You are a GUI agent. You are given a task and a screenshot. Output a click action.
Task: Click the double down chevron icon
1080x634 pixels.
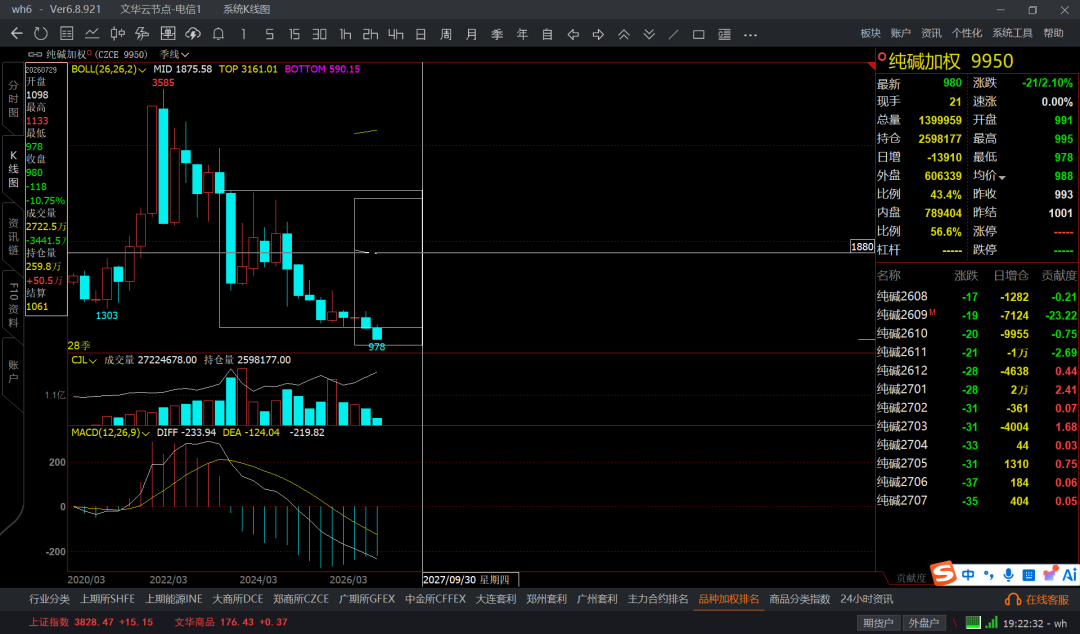click(x=649, y=34)
